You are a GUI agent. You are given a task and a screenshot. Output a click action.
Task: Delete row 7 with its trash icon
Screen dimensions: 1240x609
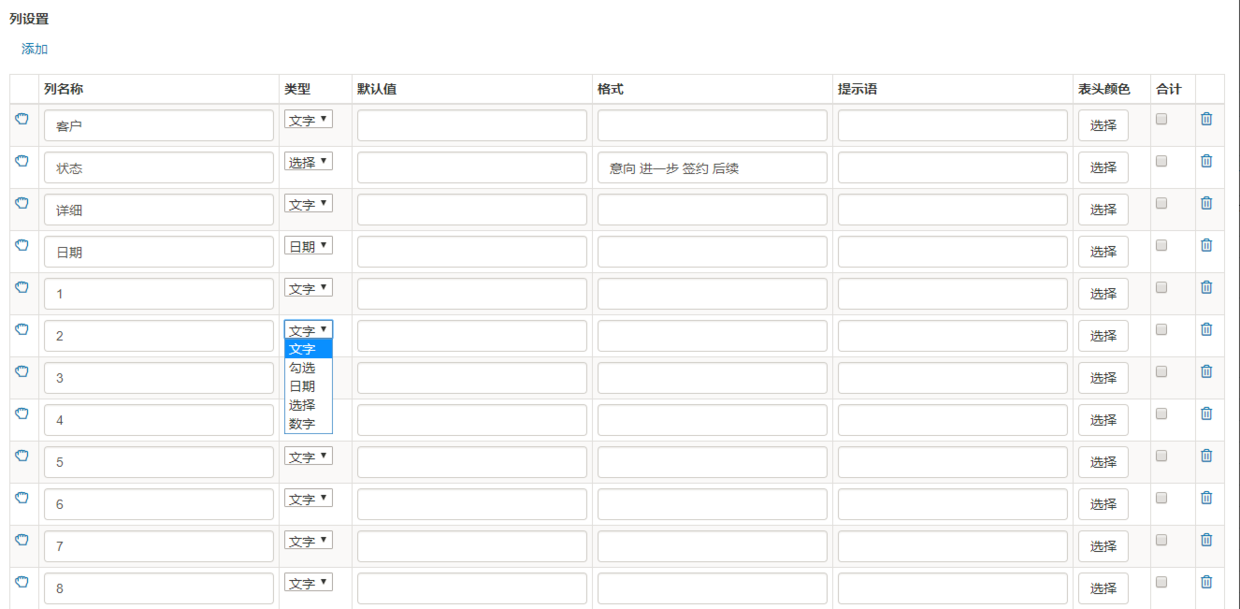[1206, 539]
